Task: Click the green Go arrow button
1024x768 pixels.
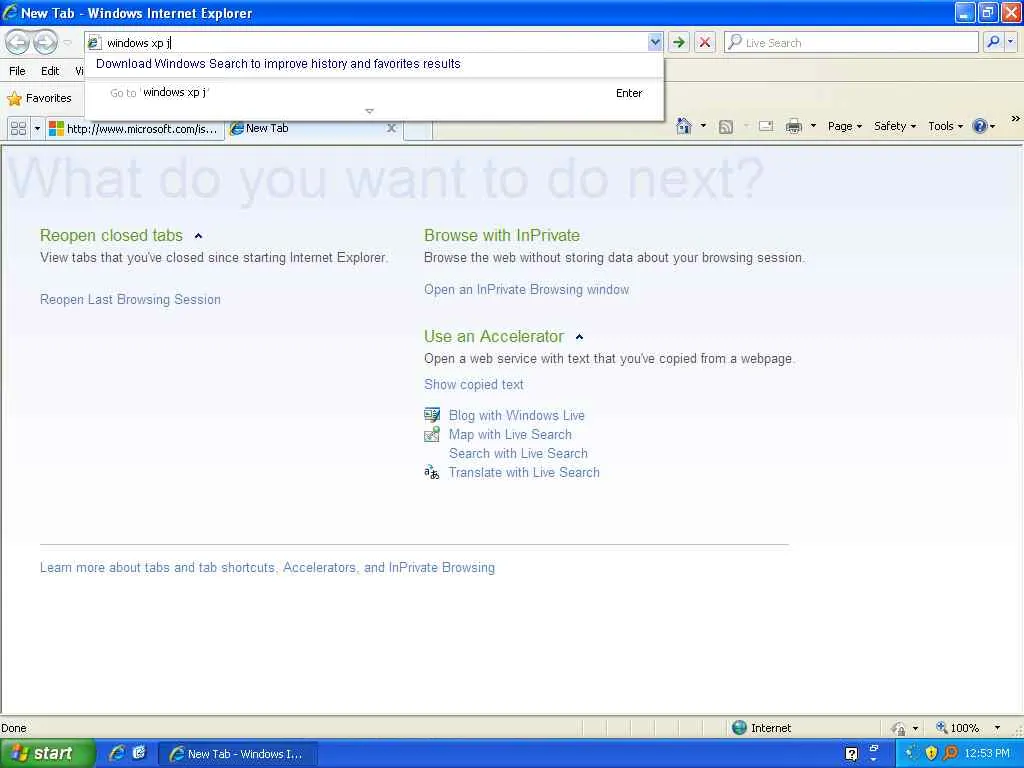Action: 679,42
